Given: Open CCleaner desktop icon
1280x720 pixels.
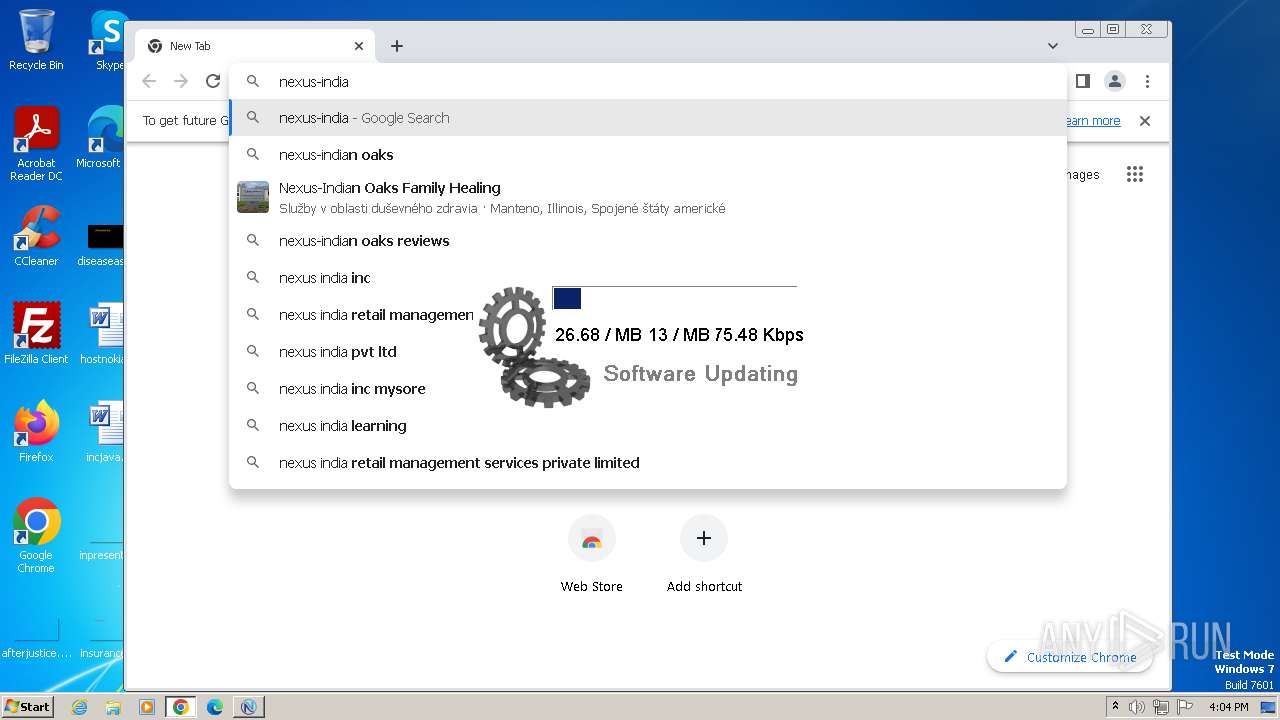Looking at the screenshot, I should tap(36, 236).
